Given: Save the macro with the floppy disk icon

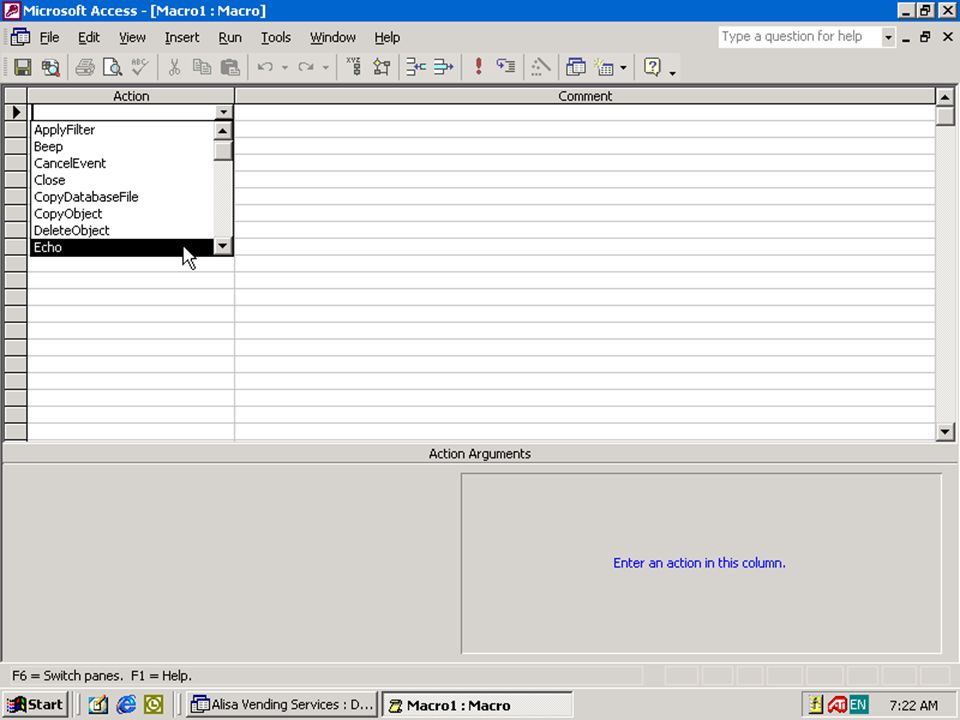Looking at the screenshot, I should point(23,67).
